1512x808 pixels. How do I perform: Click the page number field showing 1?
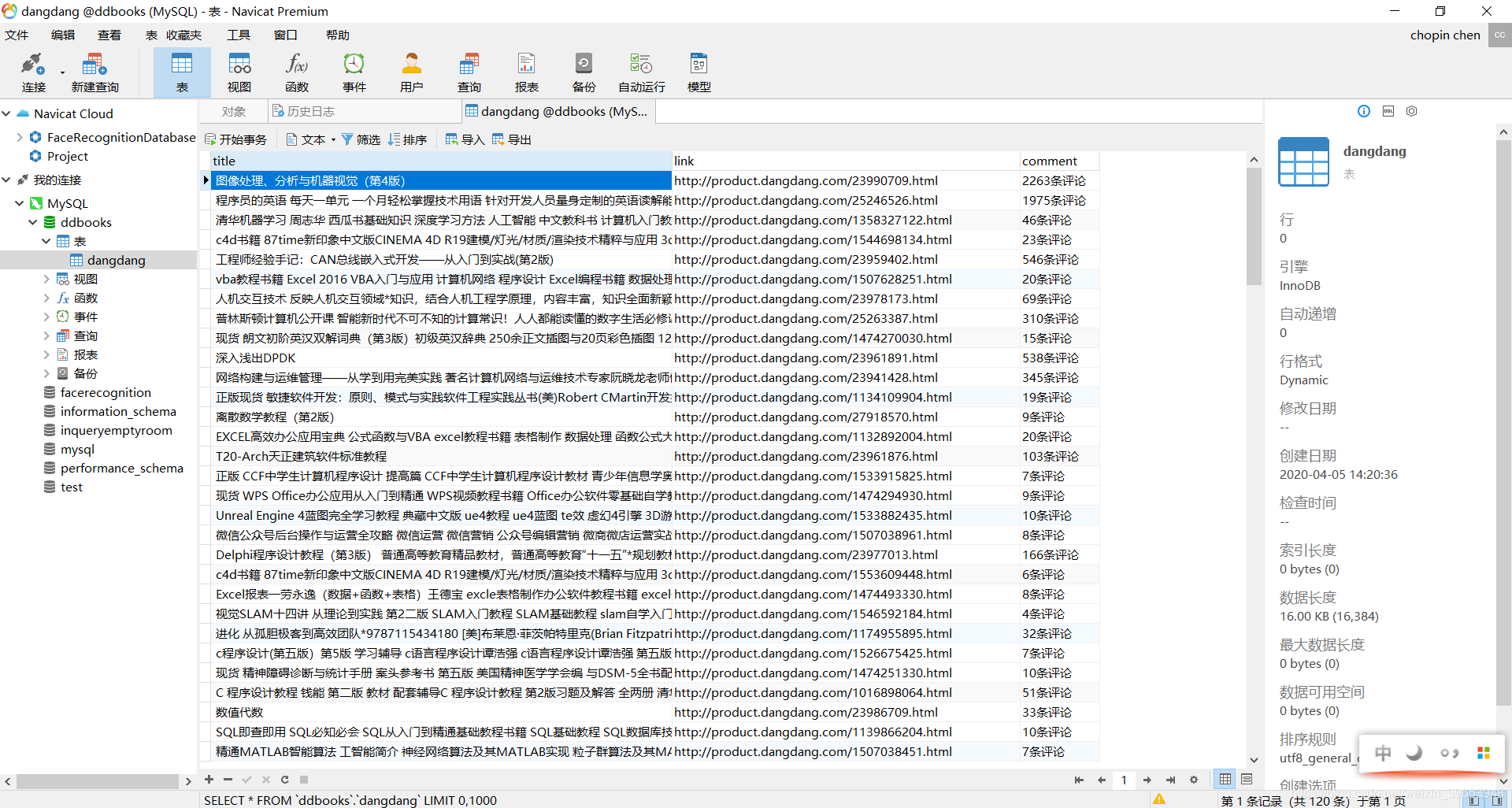coord(1124,780)
